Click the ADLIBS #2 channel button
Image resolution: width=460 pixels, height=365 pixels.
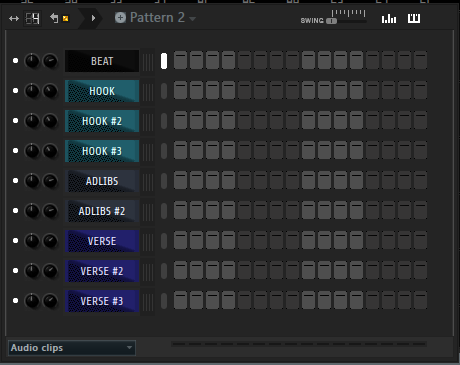coord(102,211)
